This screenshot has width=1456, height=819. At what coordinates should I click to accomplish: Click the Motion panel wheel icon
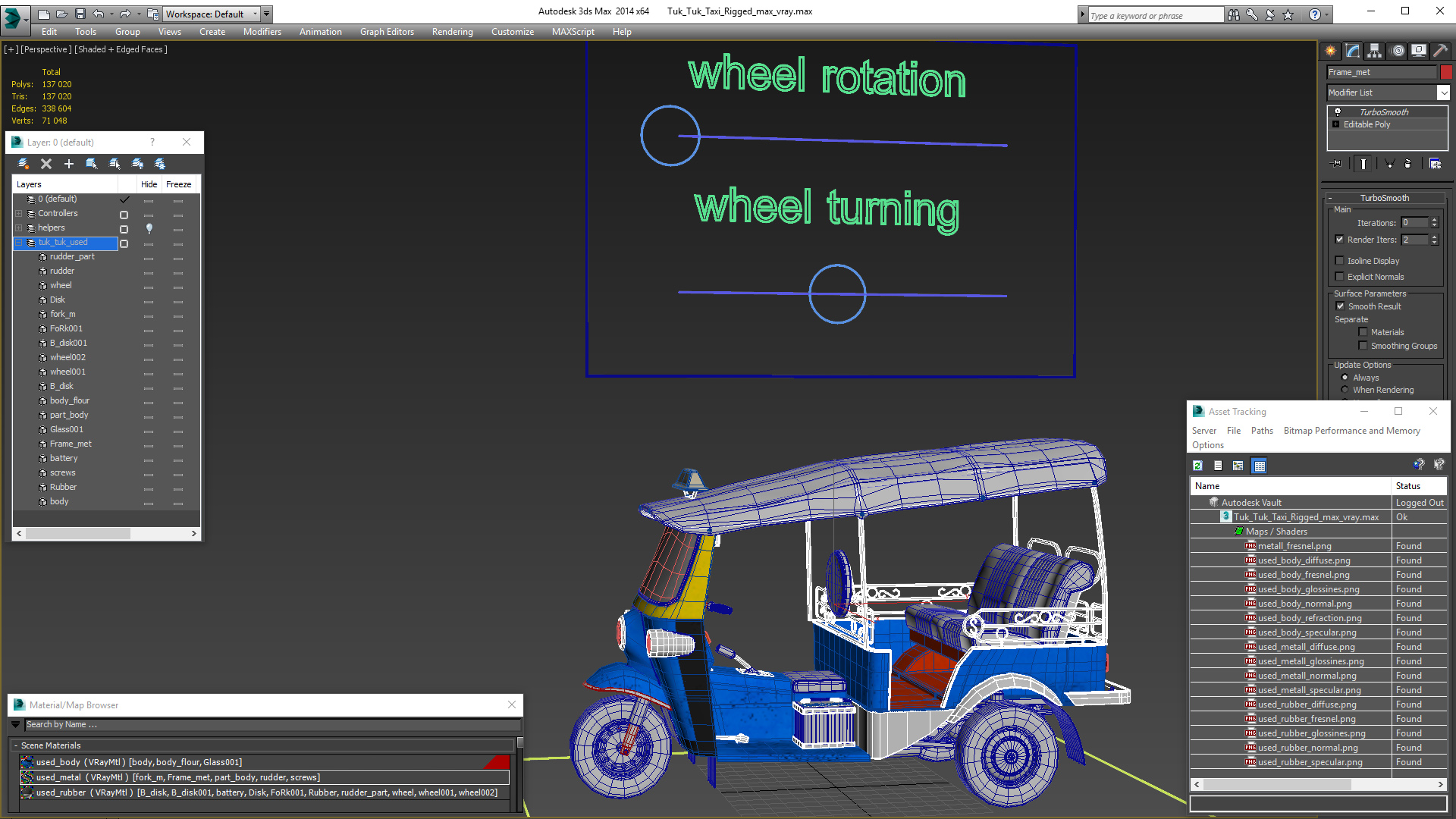[1398, 51]
